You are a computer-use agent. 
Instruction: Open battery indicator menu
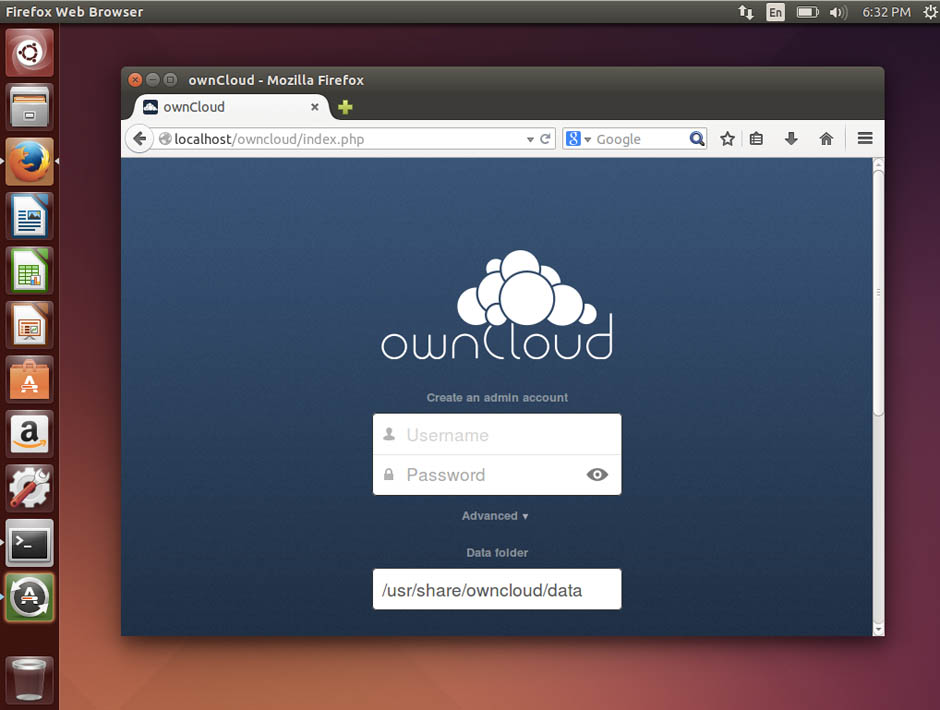(x=807, y=12)
